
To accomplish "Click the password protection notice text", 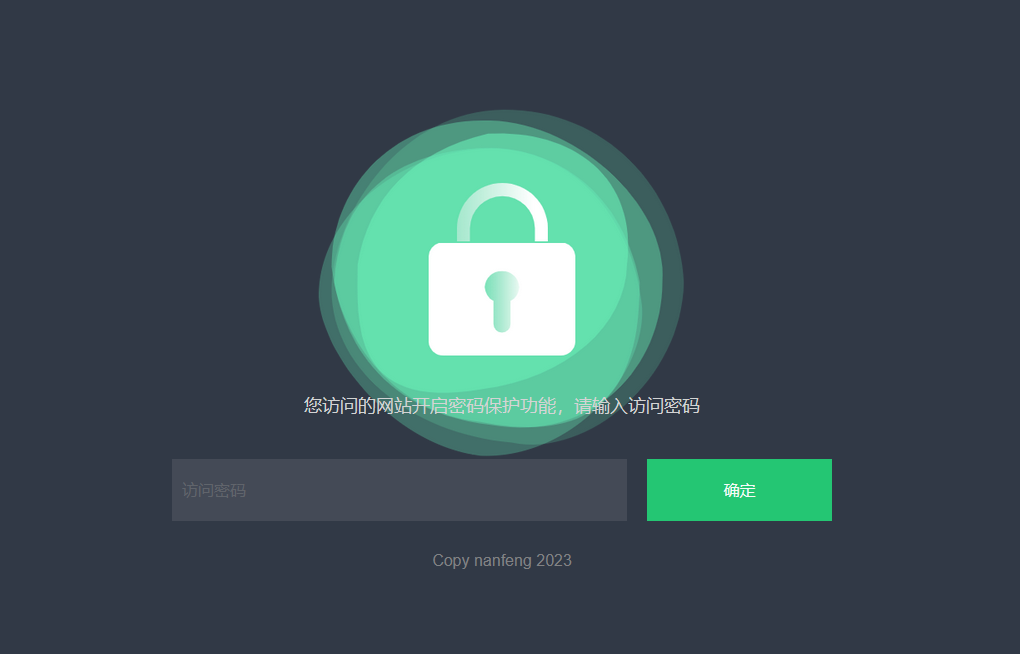I will coord(502,405).
